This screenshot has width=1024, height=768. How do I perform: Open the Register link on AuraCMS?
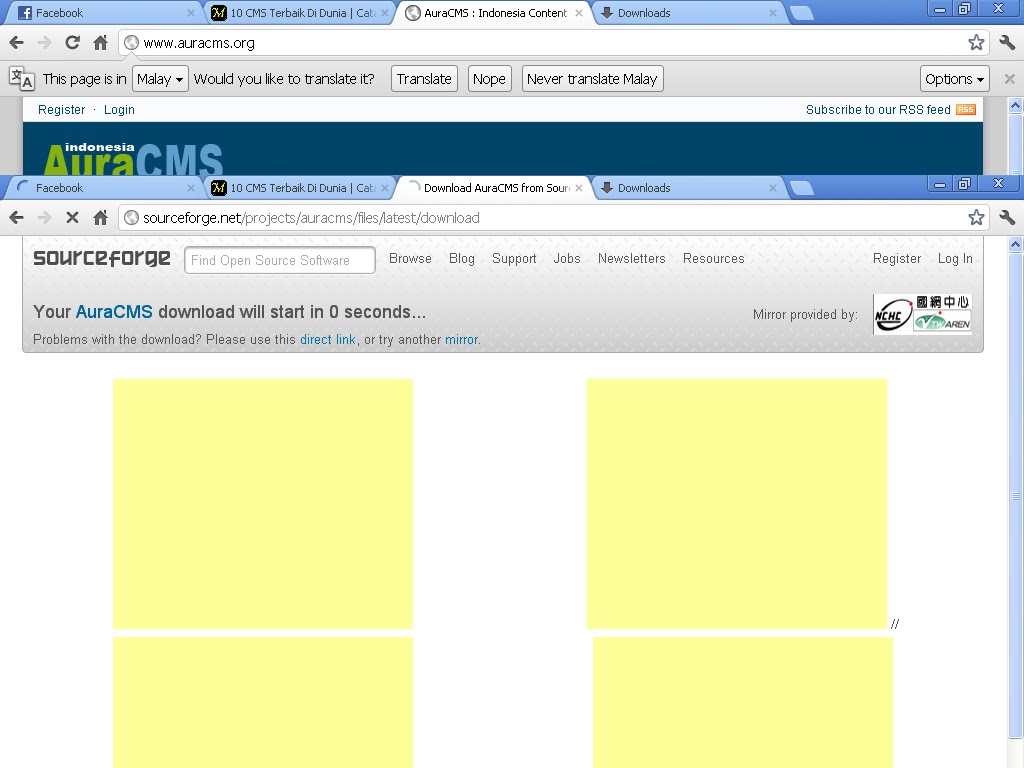[x=61, y=110]
